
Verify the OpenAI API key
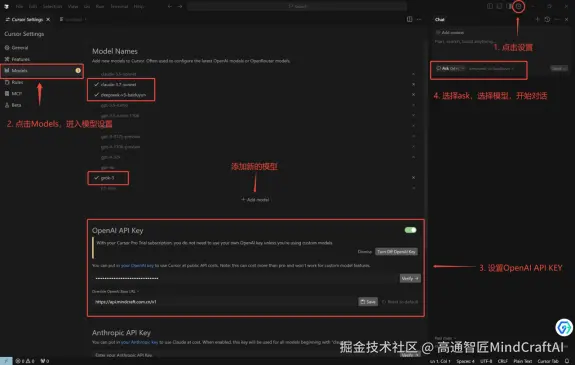point(410,278)
